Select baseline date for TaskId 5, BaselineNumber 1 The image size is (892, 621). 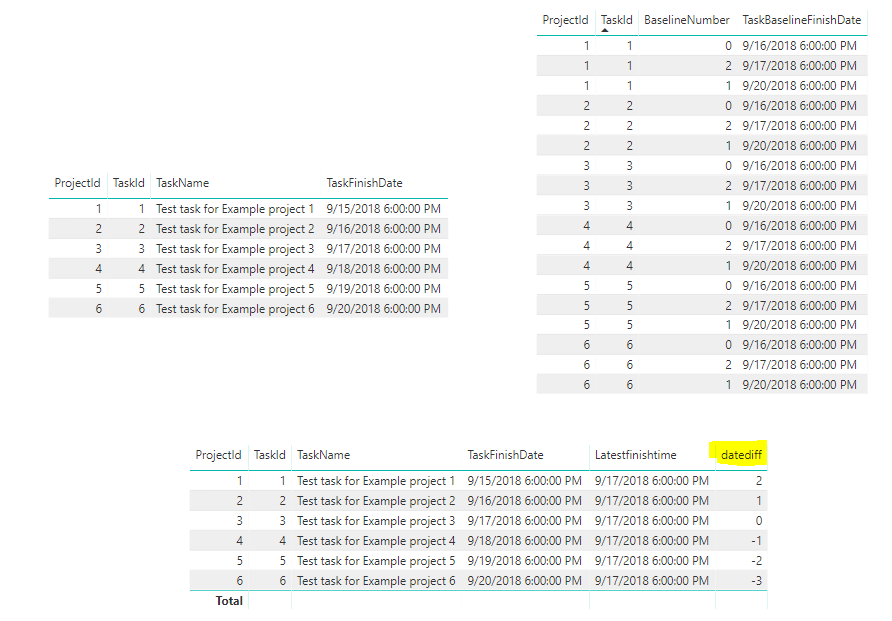(x=799, y=325)
